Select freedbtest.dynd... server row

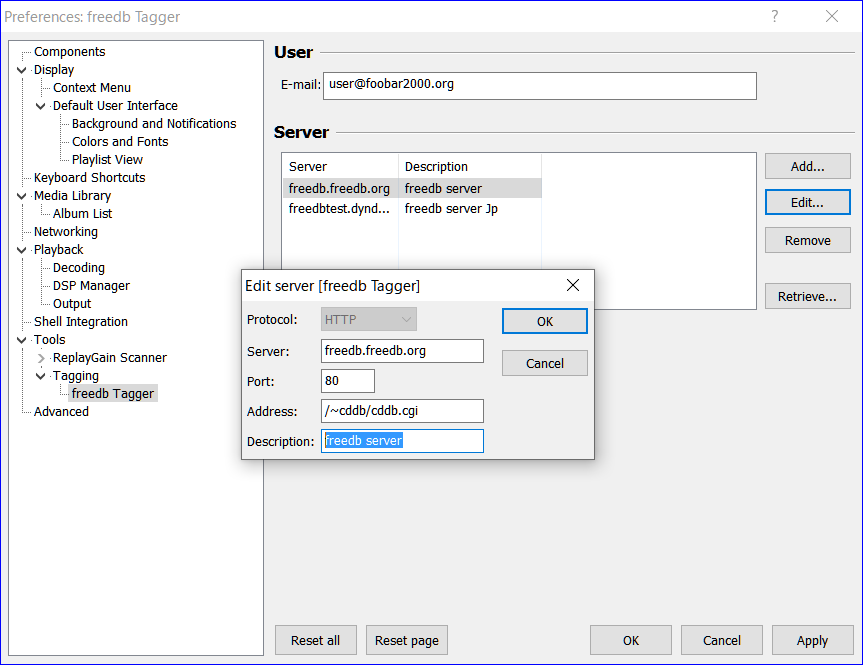[412, 209]
